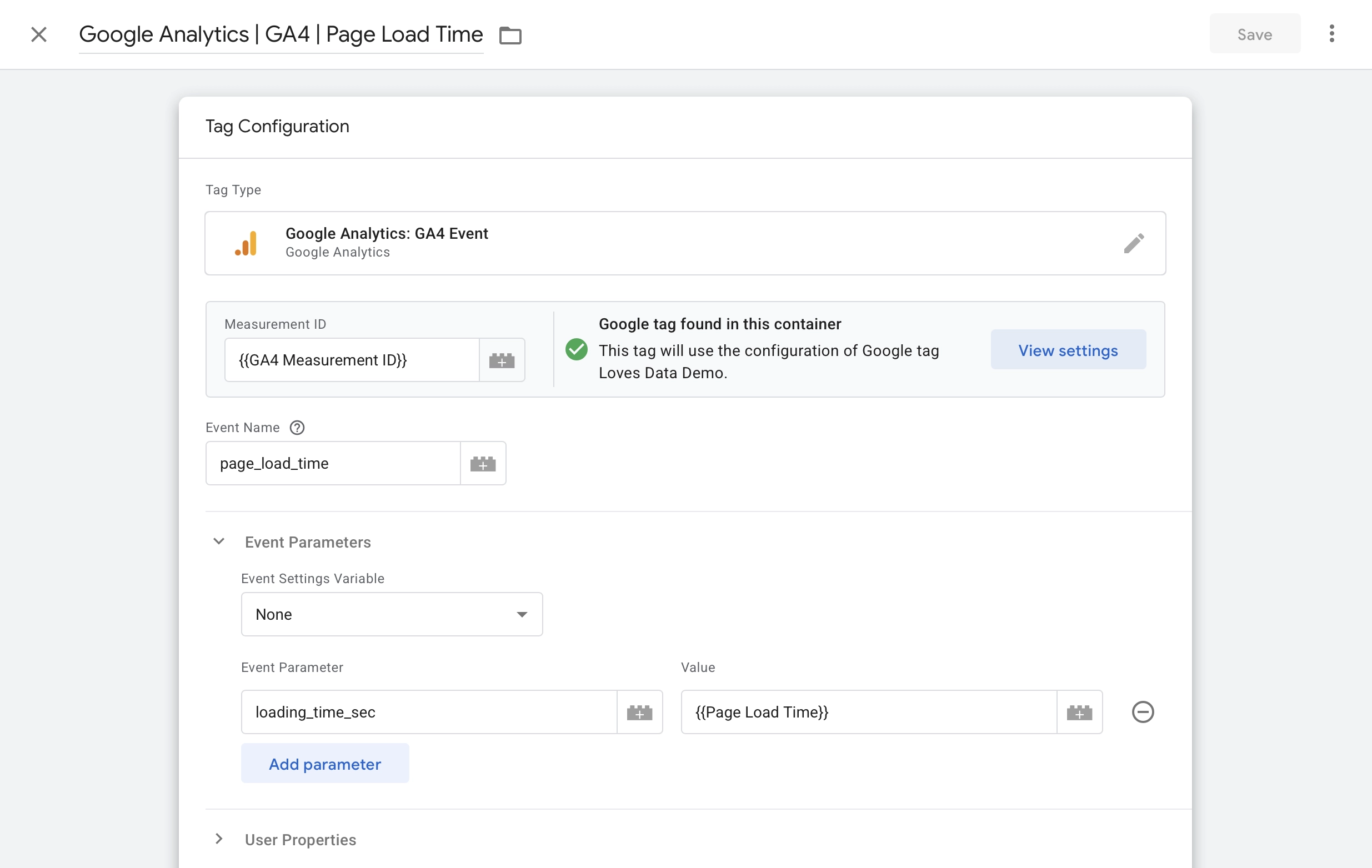Click the green checkmark status icon

[576, 350]
